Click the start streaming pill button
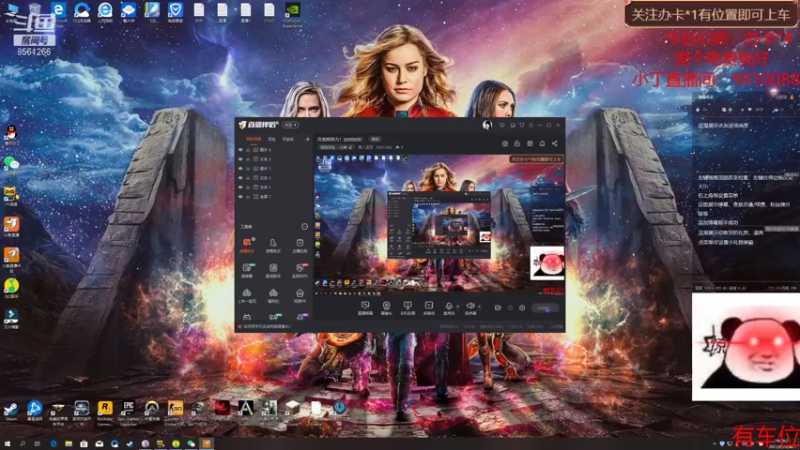This screenshot has width=800, height=450. 545,308
